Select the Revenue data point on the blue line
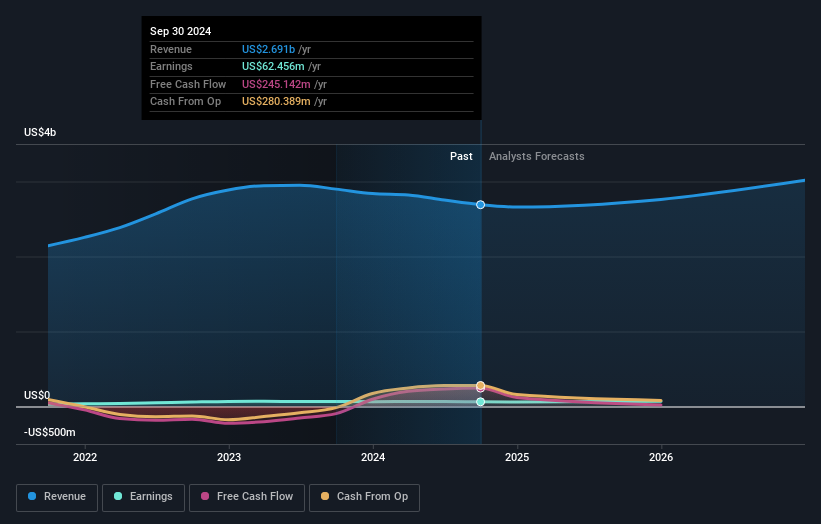 (x=480, y=205)
